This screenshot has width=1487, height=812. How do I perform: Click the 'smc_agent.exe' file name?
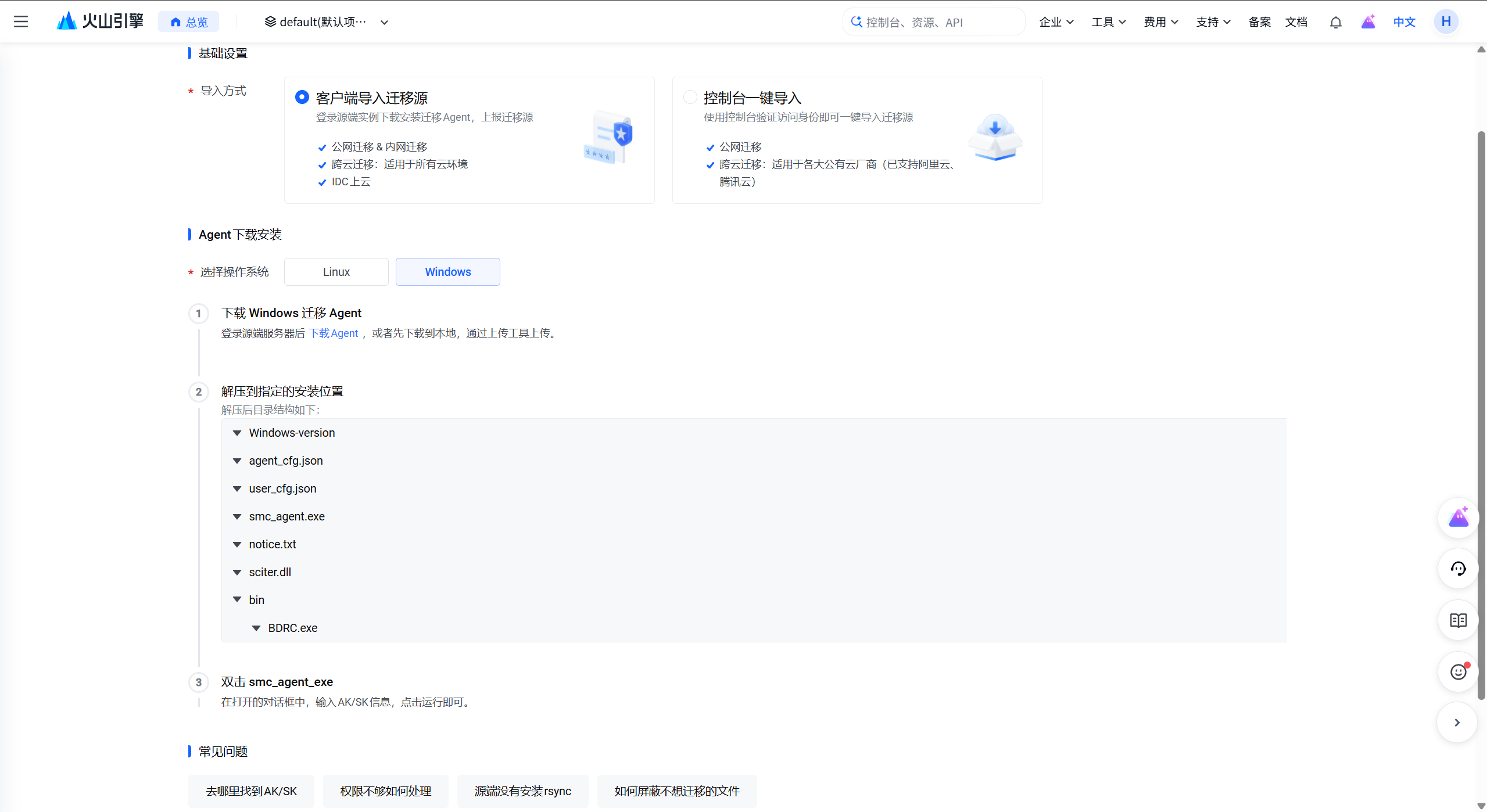click(286, 517)
